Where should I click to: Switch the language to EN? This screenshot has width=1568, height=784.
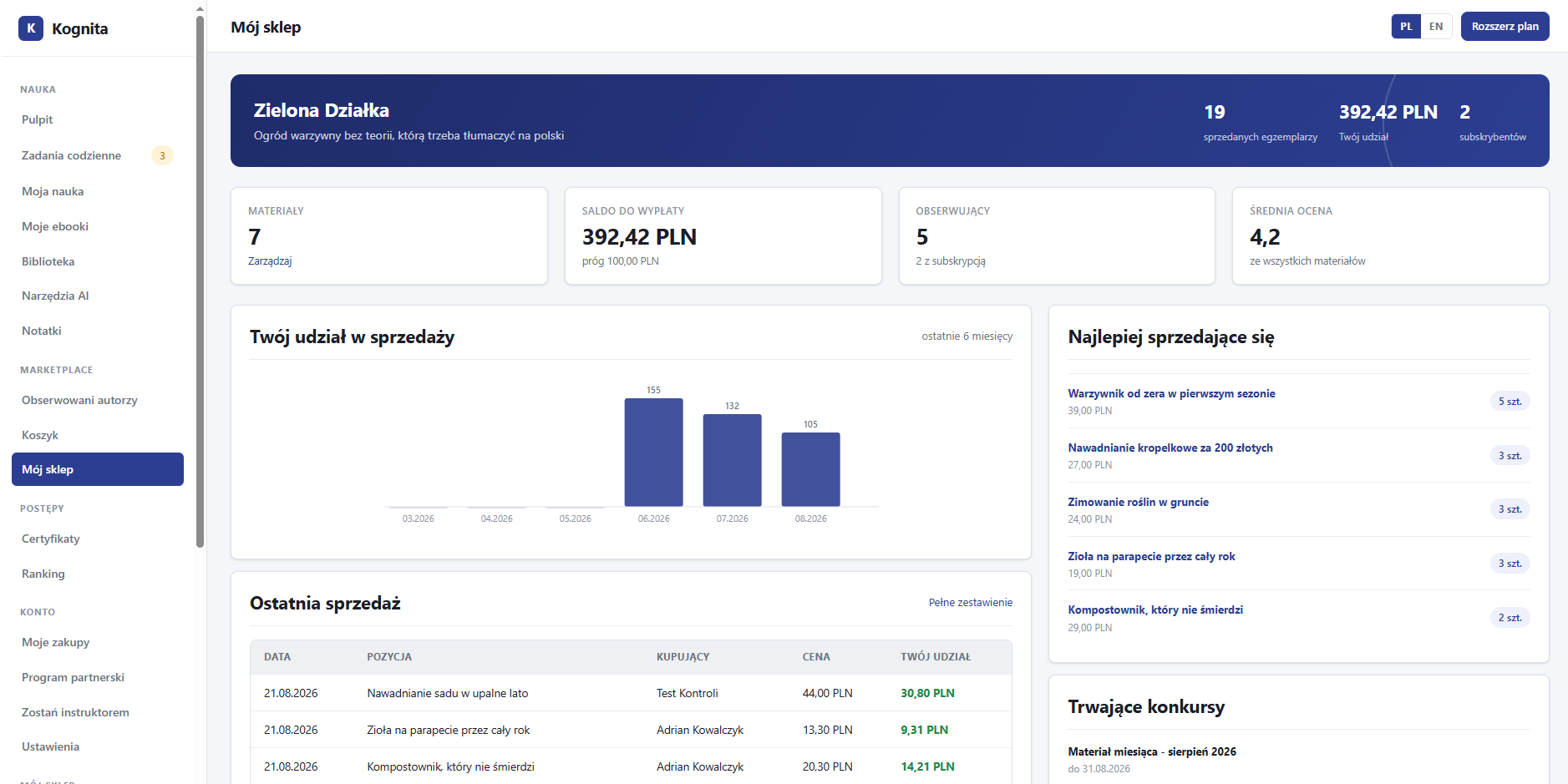click(1436, 27)
